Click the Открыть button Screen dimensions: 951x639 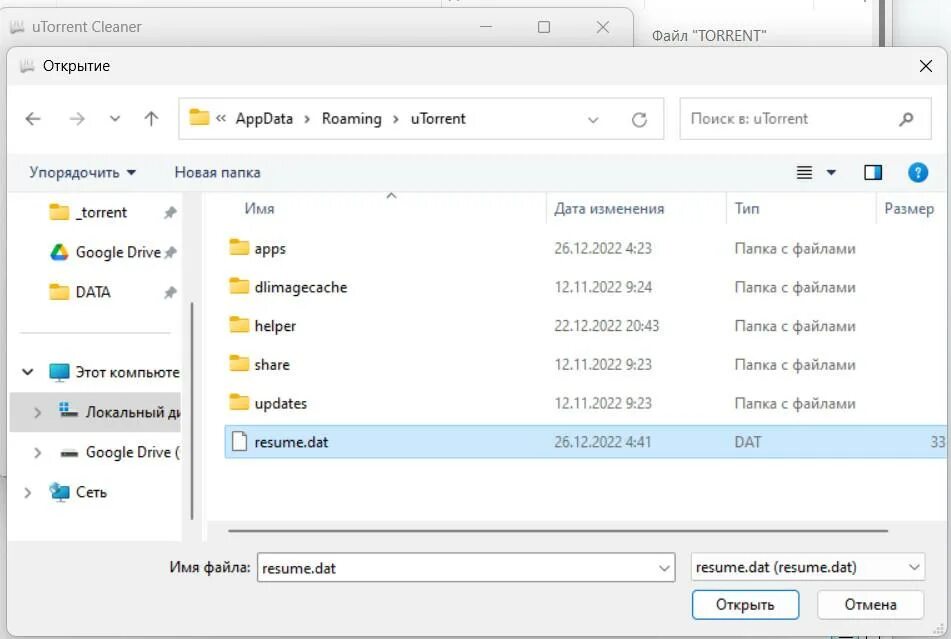[x=745, y=605]
